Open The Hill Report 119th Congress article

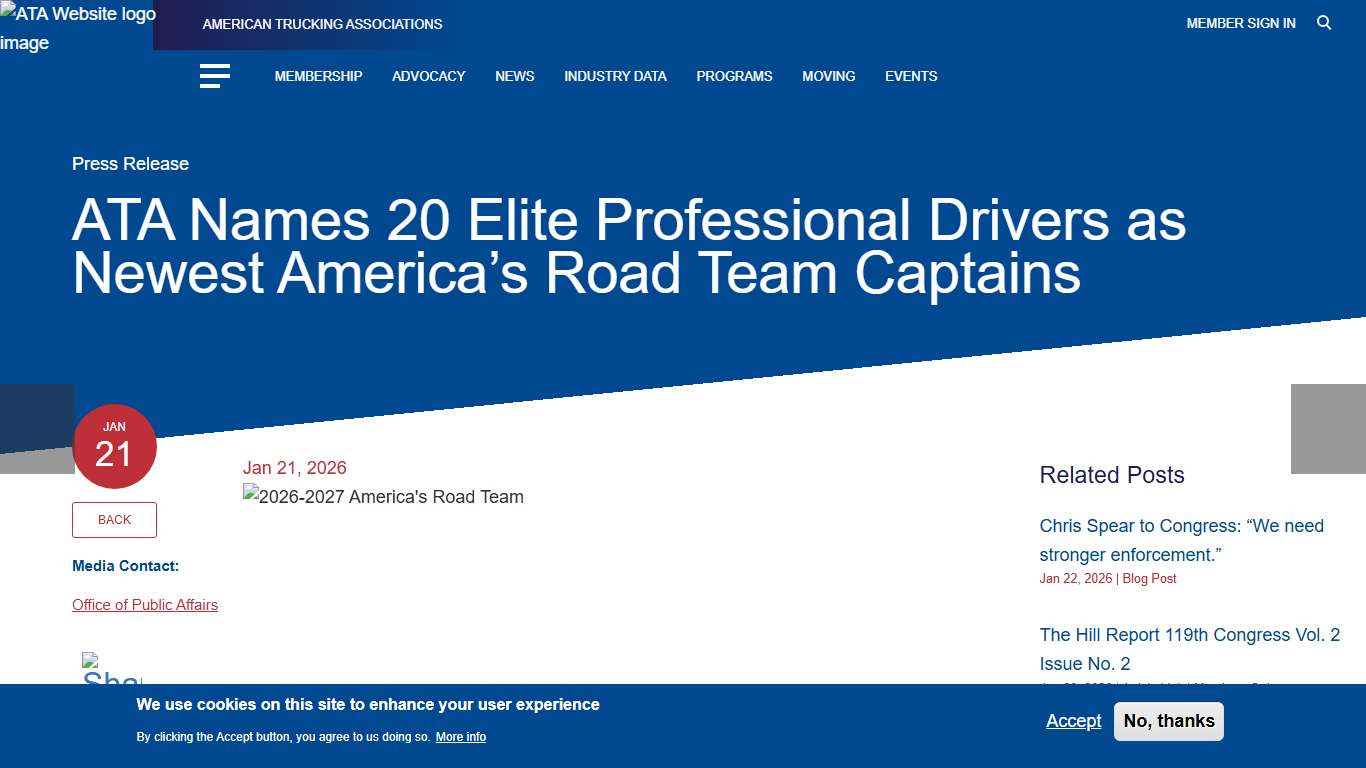coord(1189,649)
